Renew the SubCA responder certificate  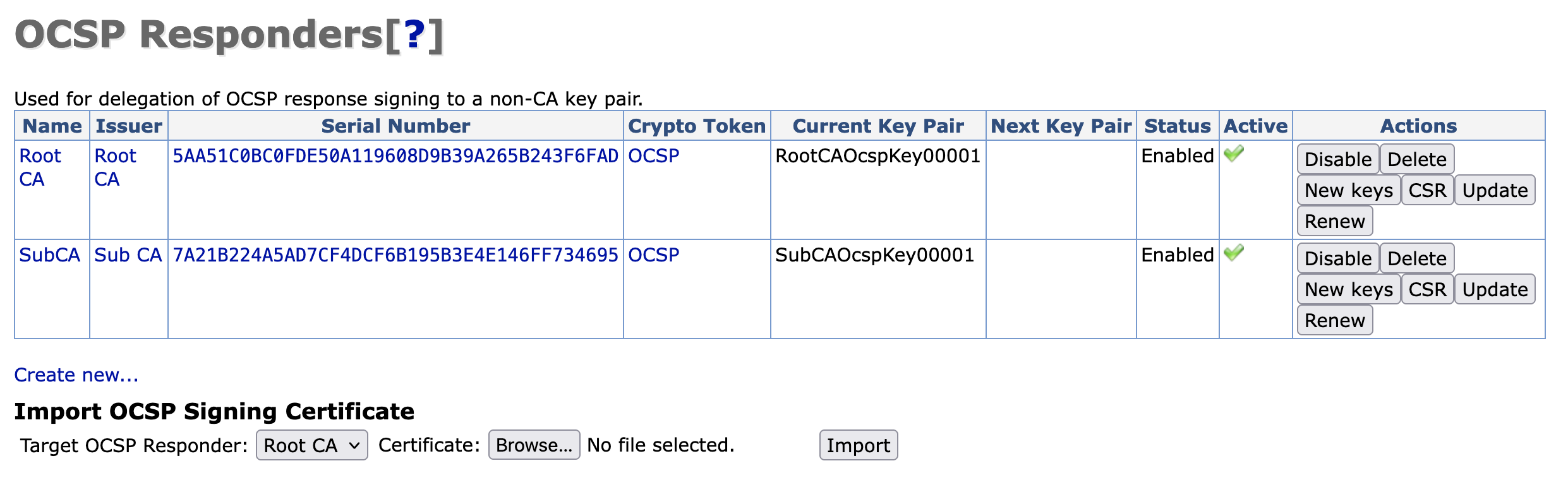tap(1334, 320)
